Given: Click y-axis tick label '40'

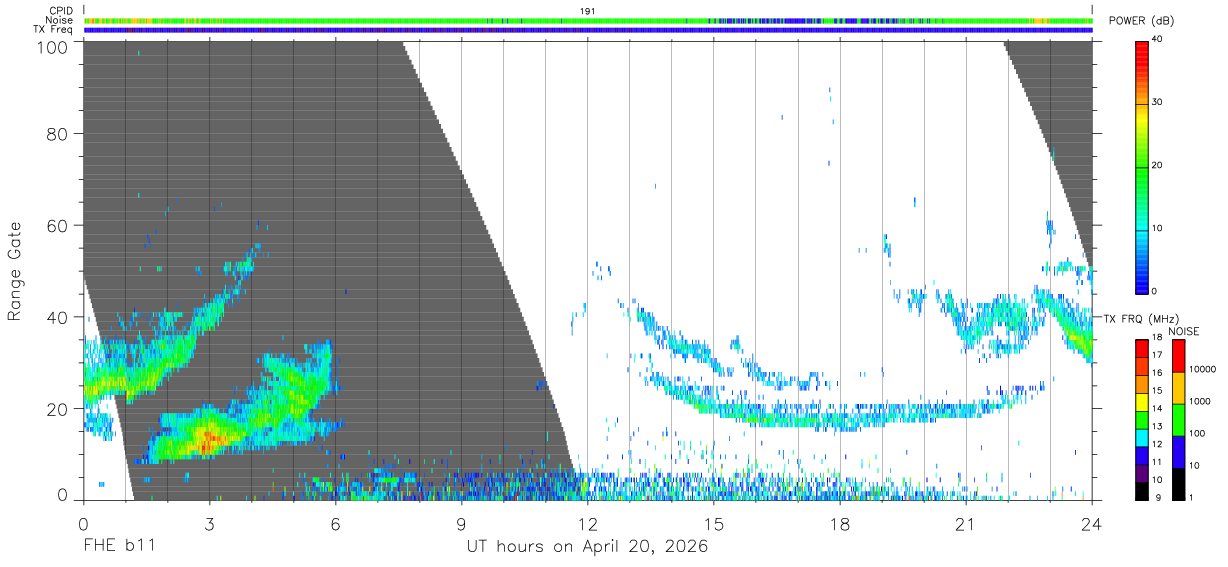Looking at the screenshot, I should coord(58,317).
